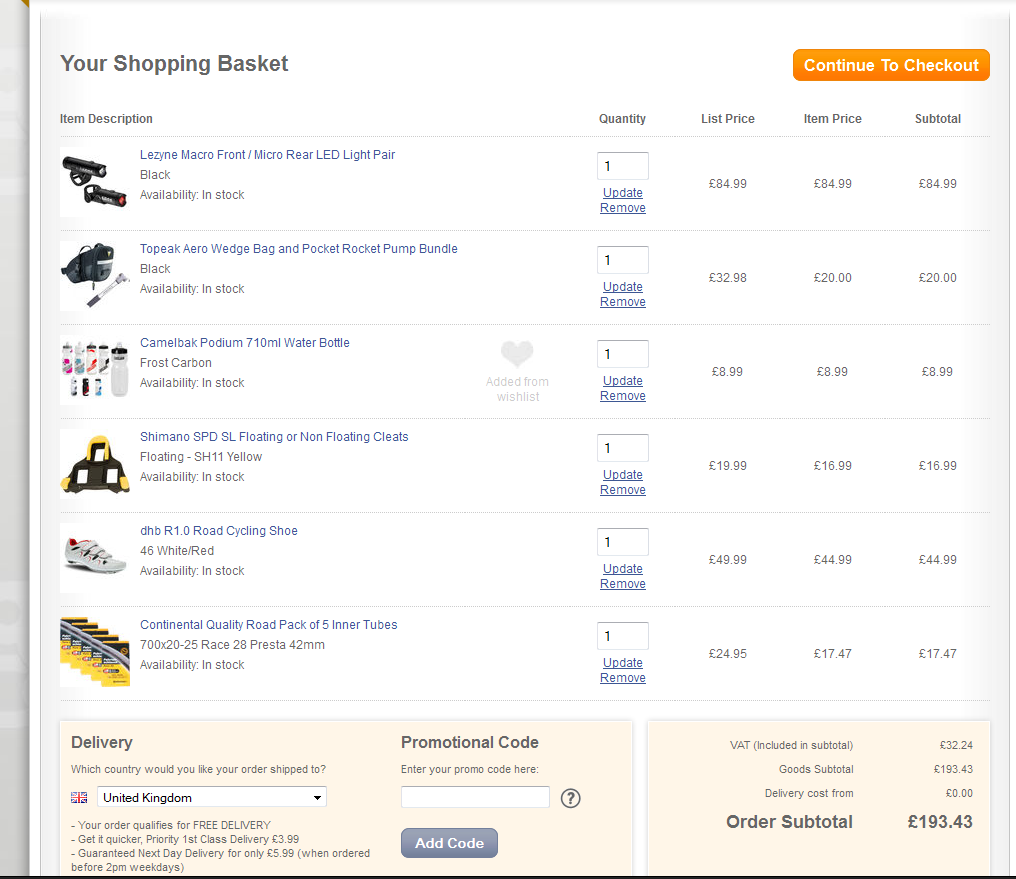Expand the United Kingdom country dropdown
Viewport: 1016px width, 879px height.
212,798
